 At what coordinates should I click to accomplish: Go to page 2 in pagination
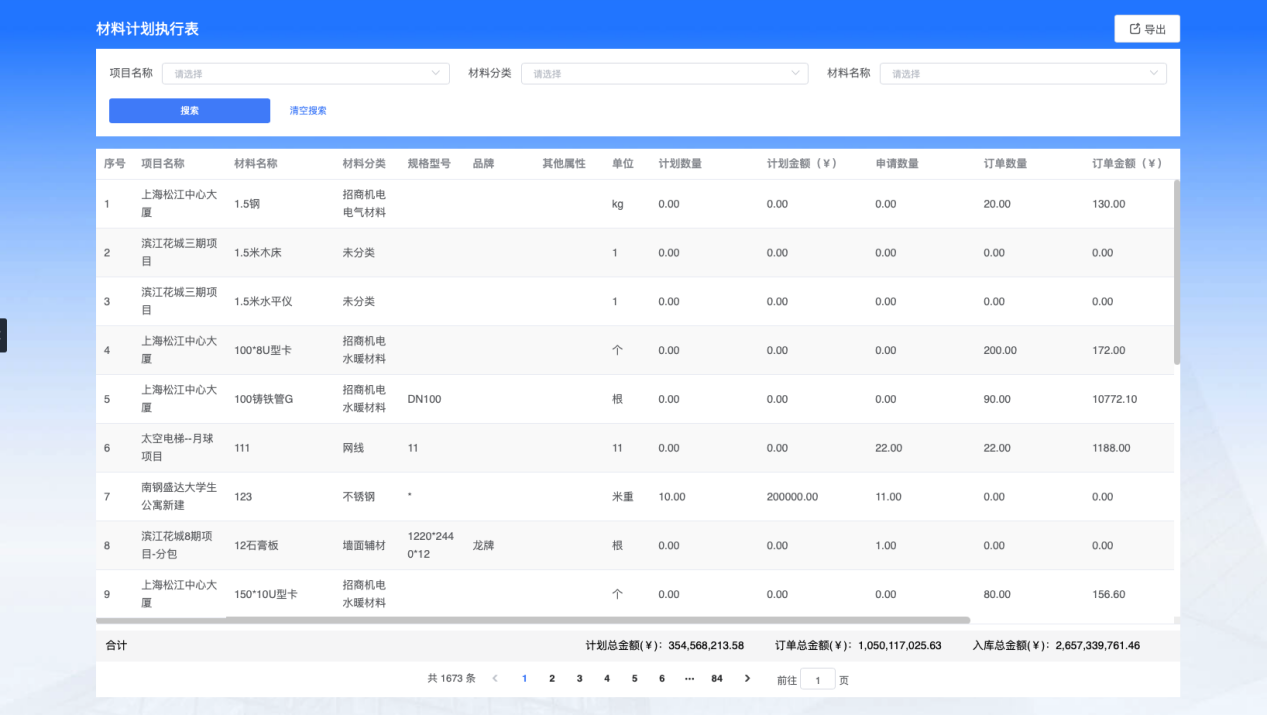point(552,678)
